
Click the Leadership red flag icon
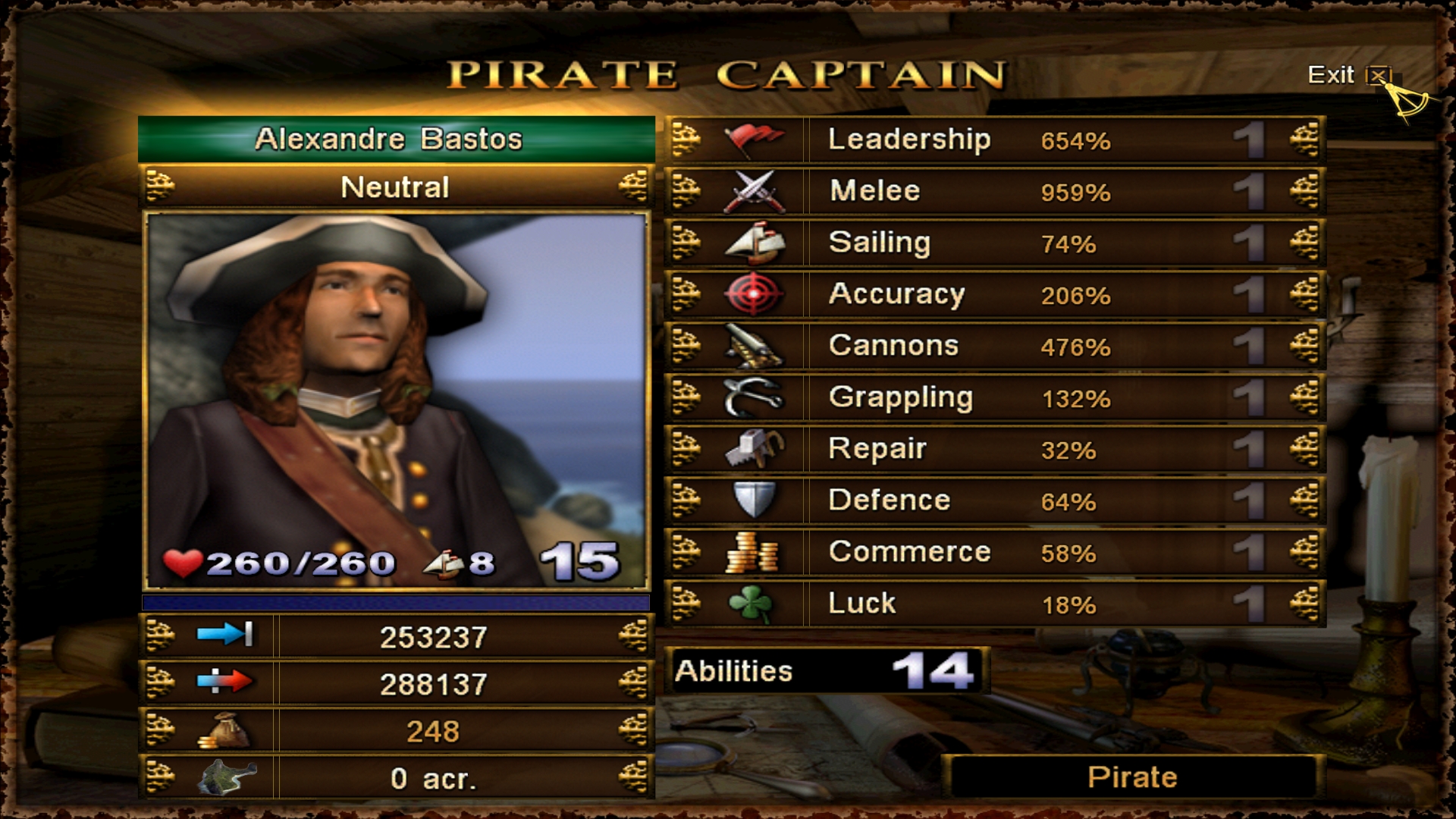pos(754,140)
